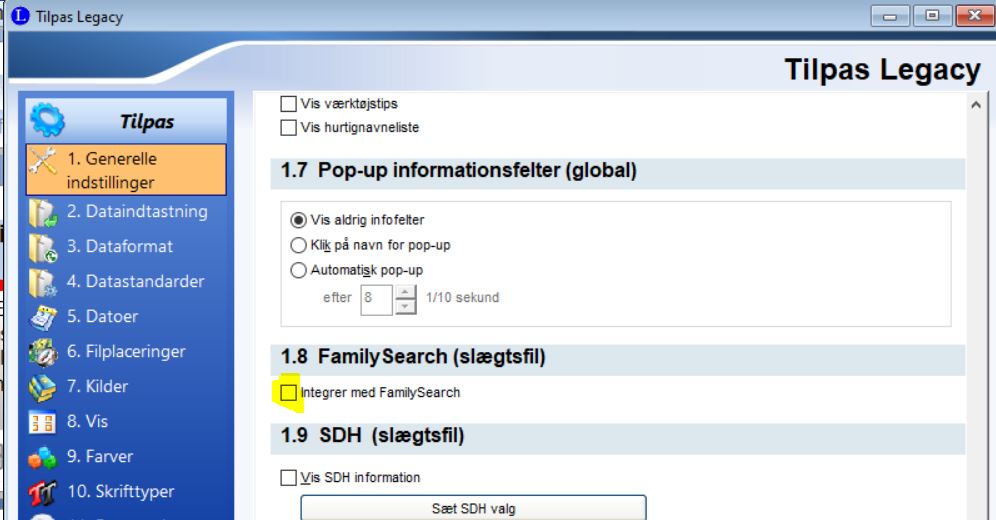Click the grid icon beside Vis
Viewport: 996px width, 520px height.
point(43,422)
